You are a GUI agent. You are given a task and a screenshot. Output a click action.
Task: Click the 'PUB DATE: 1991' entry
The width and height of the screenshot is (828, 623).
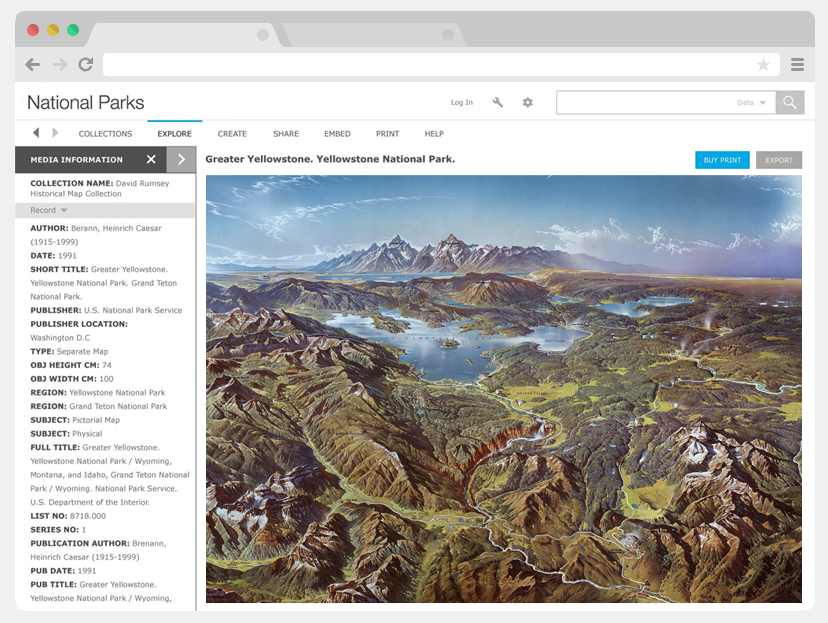pos(63,571)
